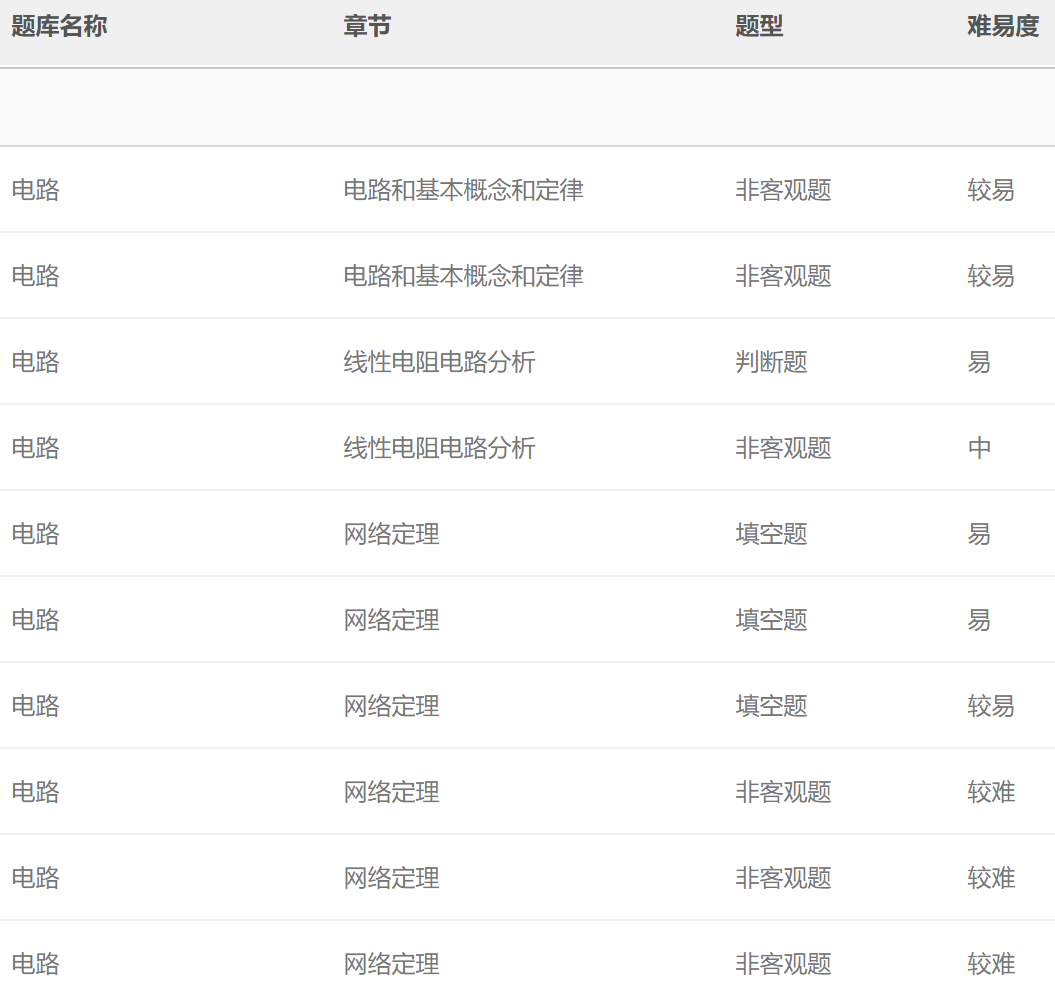Click 填空题 in the 较易 difficulty row
The image size is (1055, 1000).
771,706
